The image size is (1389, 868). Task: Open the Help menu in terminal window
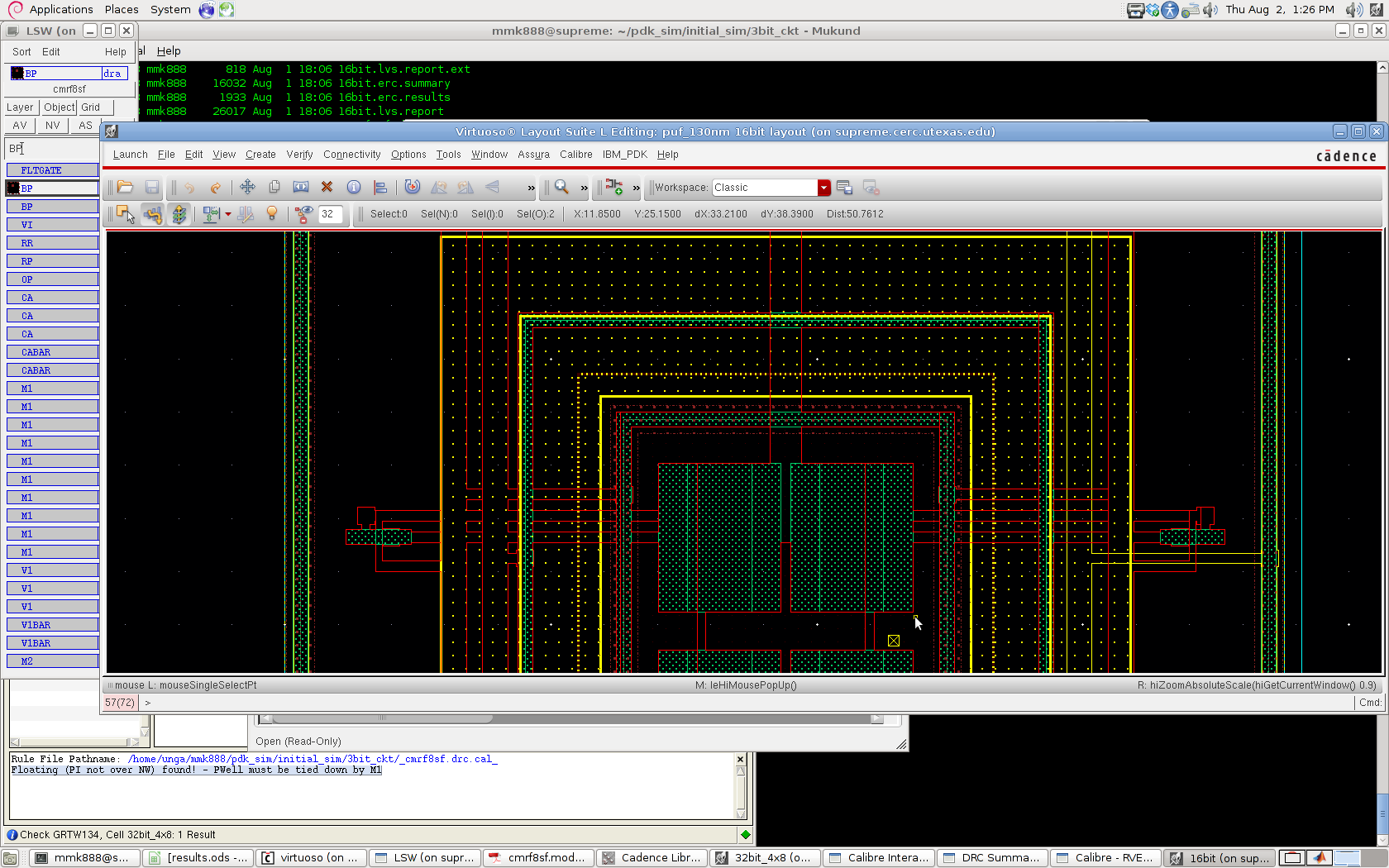(169, 51)
